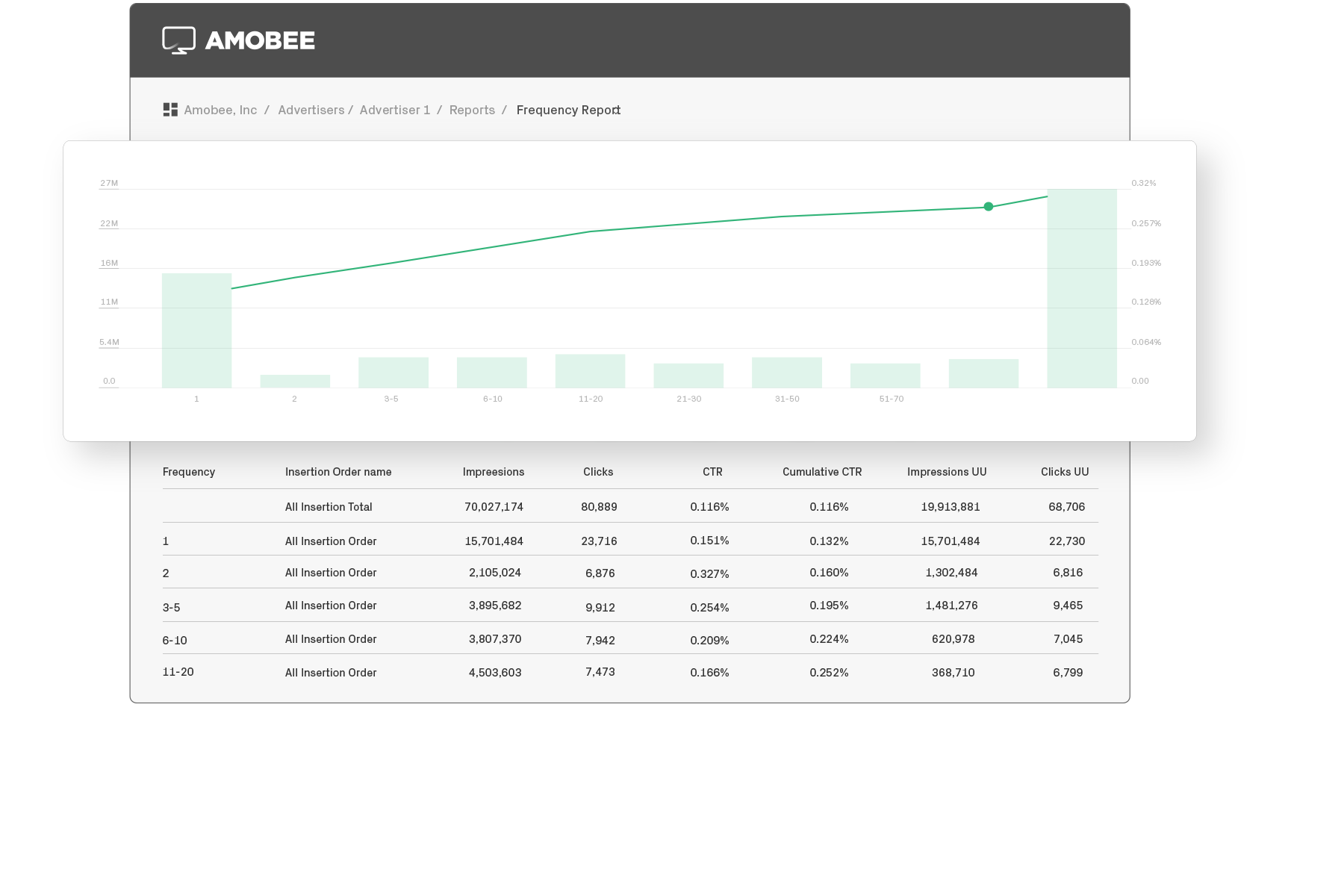Viewport: 1344px width, 896px height.
Task: Click the AMOBEE wordmark in header
Action: coord(260,40)
